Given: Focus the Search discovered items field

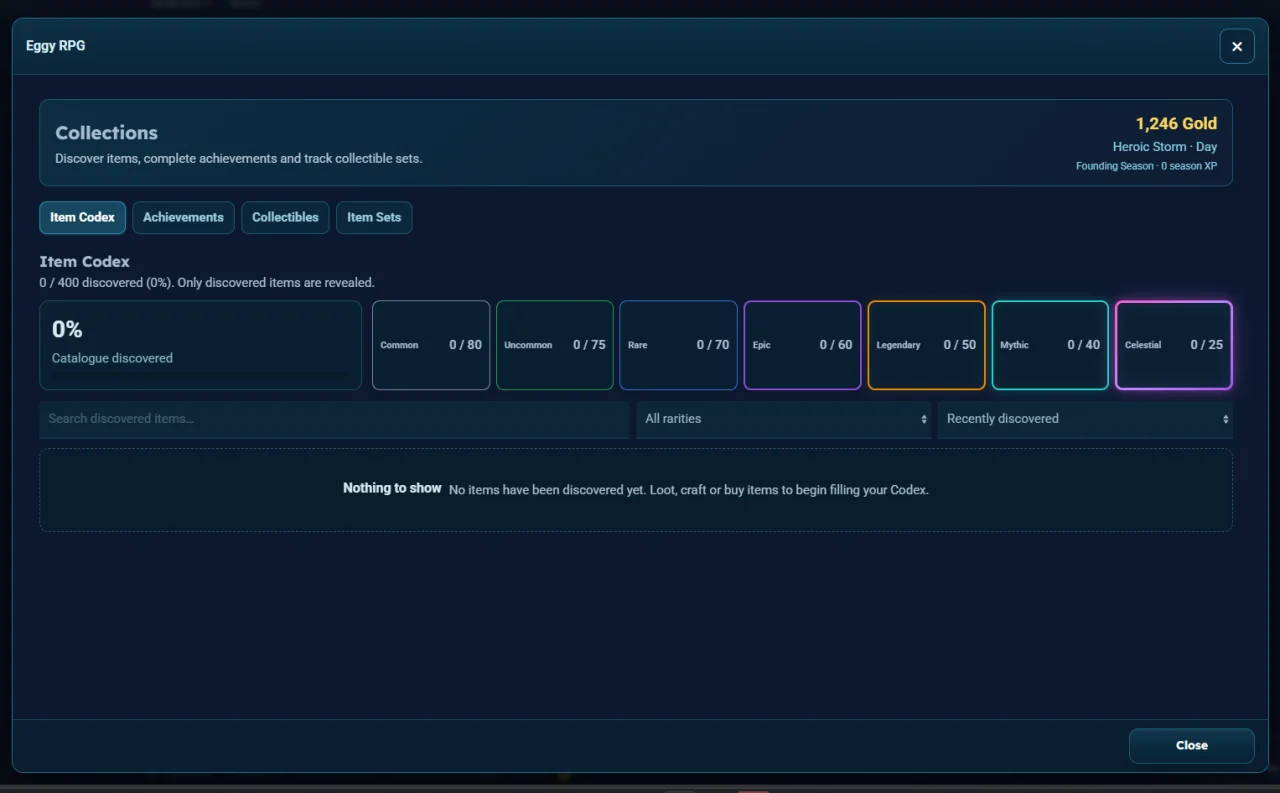Looking at the screenshot, I should (x=334, y=419).
